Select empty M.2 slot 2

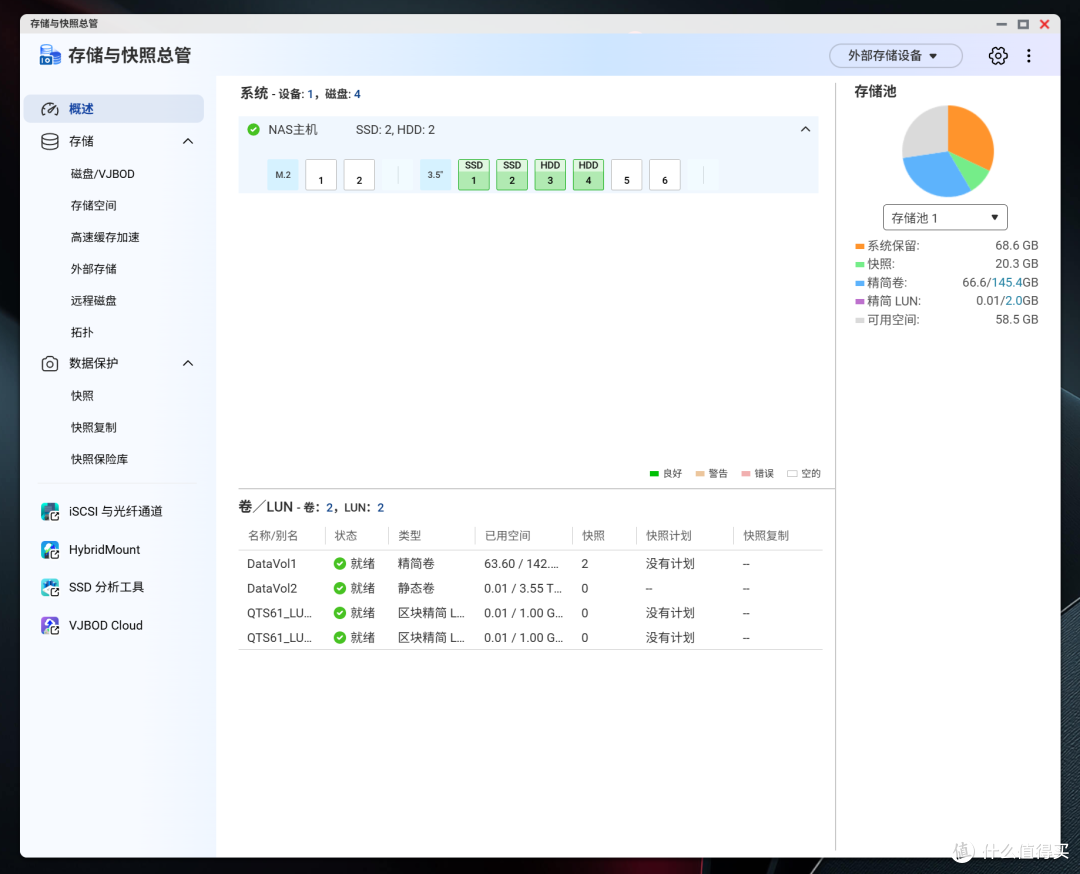[x=359, y=174]
